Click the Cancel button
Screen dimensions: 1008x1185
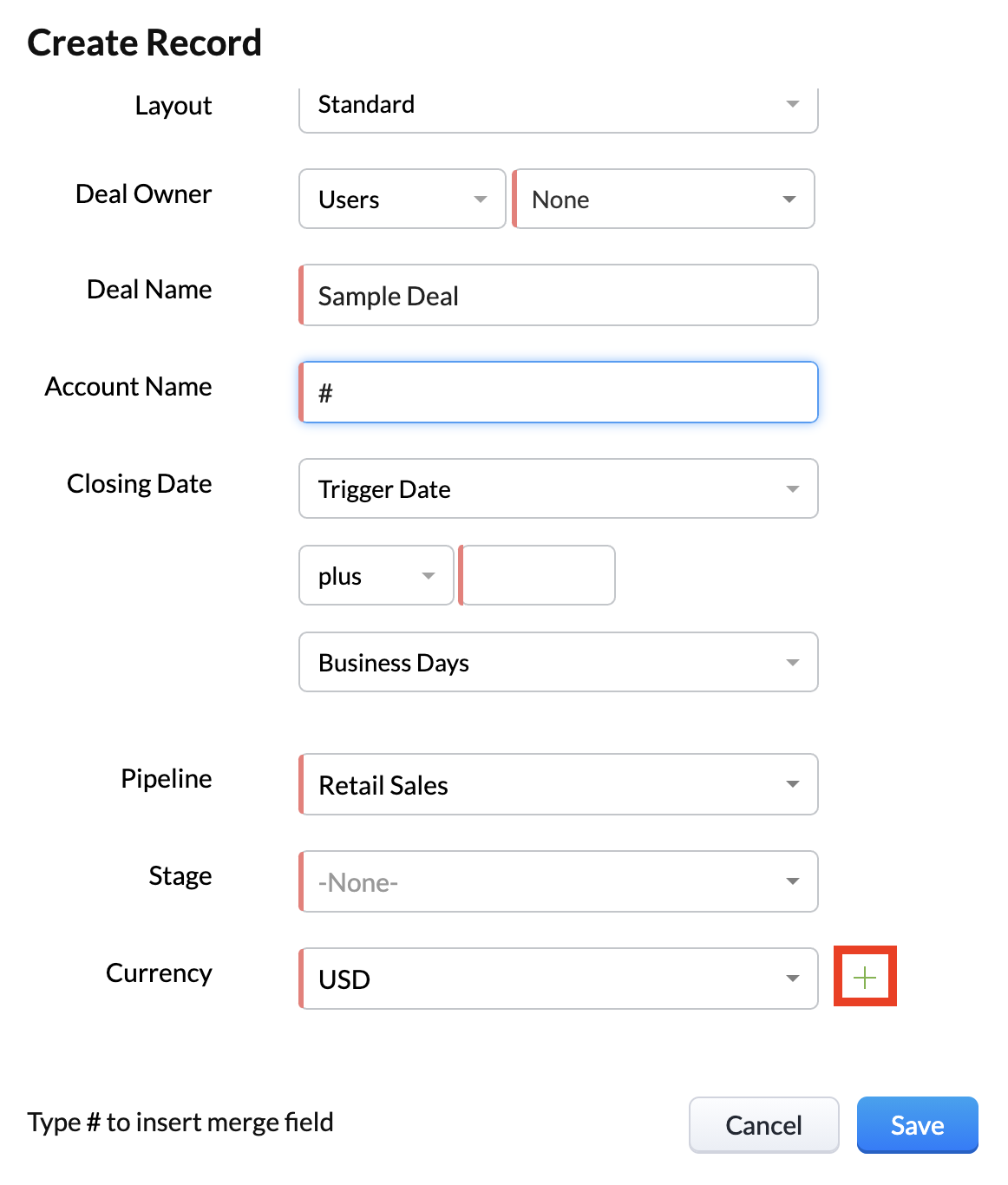coord(764,1125)
